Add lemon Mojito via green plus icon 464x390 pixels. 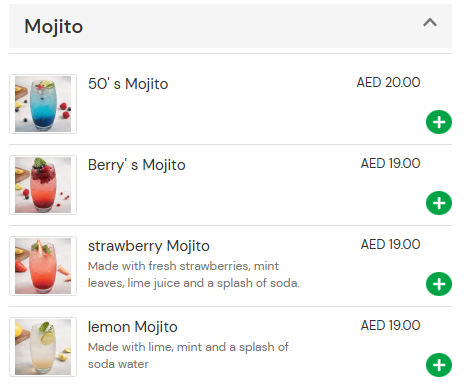[439, 365]
